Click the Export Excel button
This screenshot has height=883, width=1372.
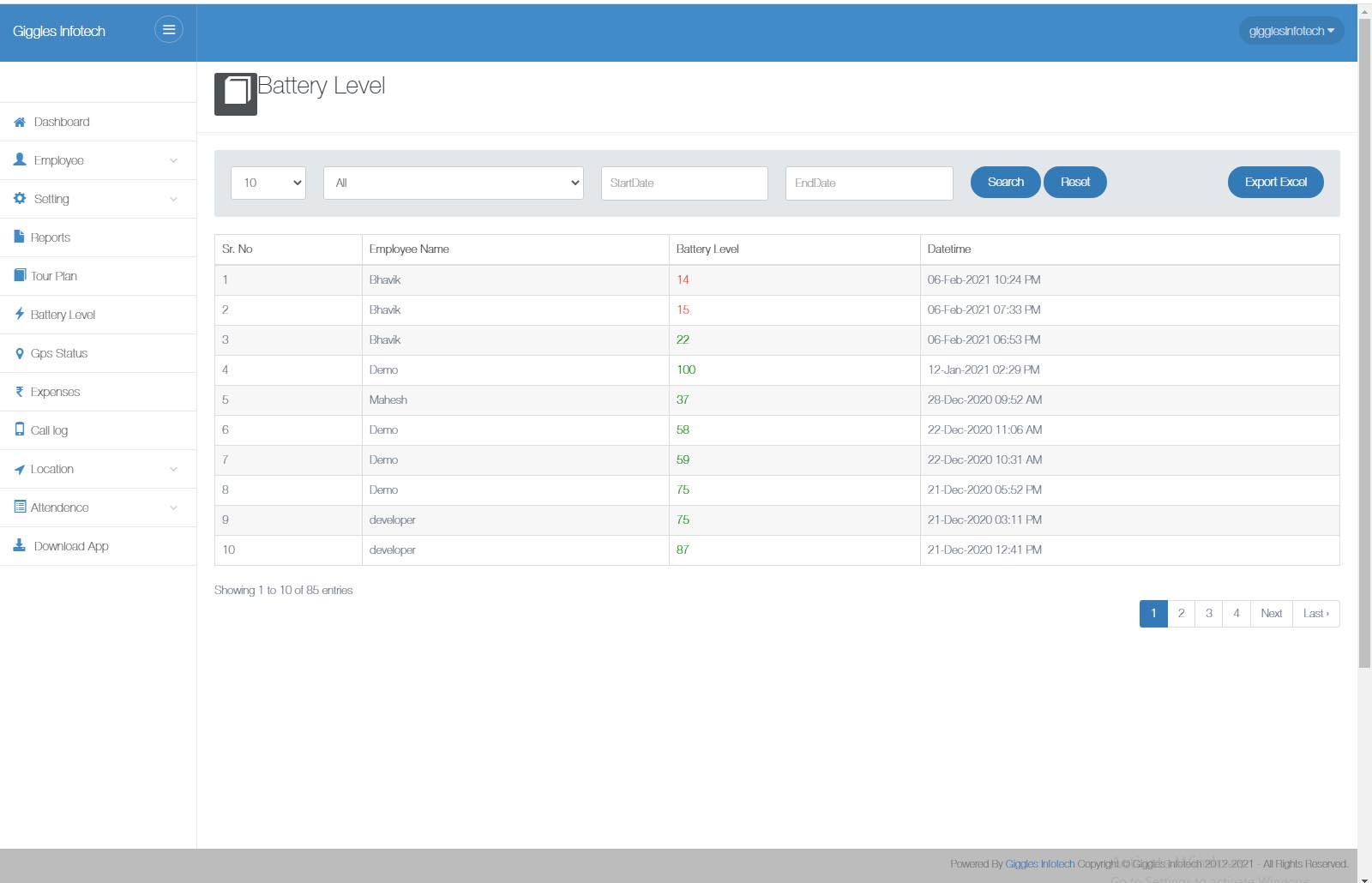(x=1276, y=182)
